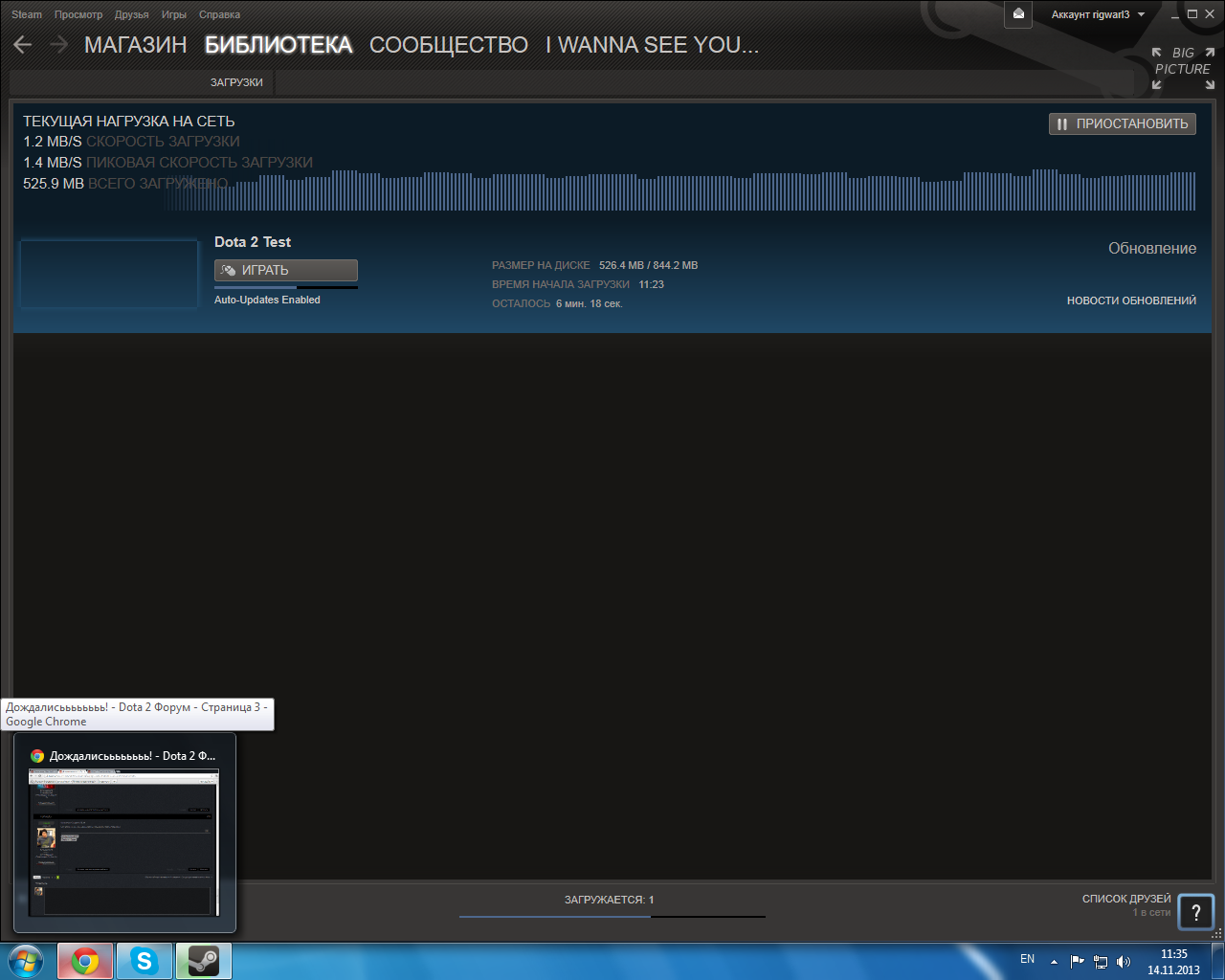Open Google Chrome from the taskbar

85,961
